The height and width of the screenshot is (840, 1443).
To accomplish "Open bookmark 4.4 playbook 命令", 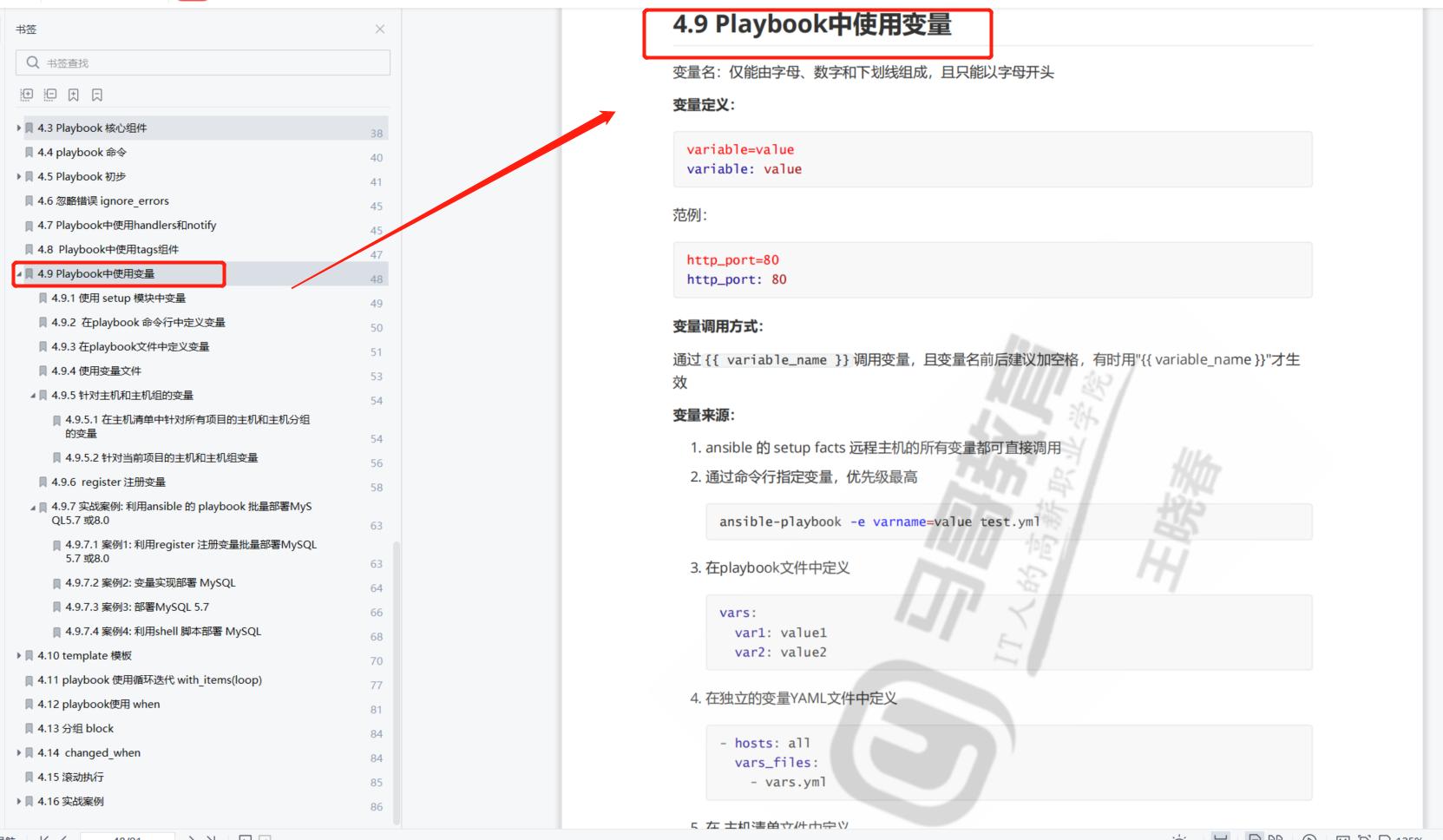I will (82, 153).
